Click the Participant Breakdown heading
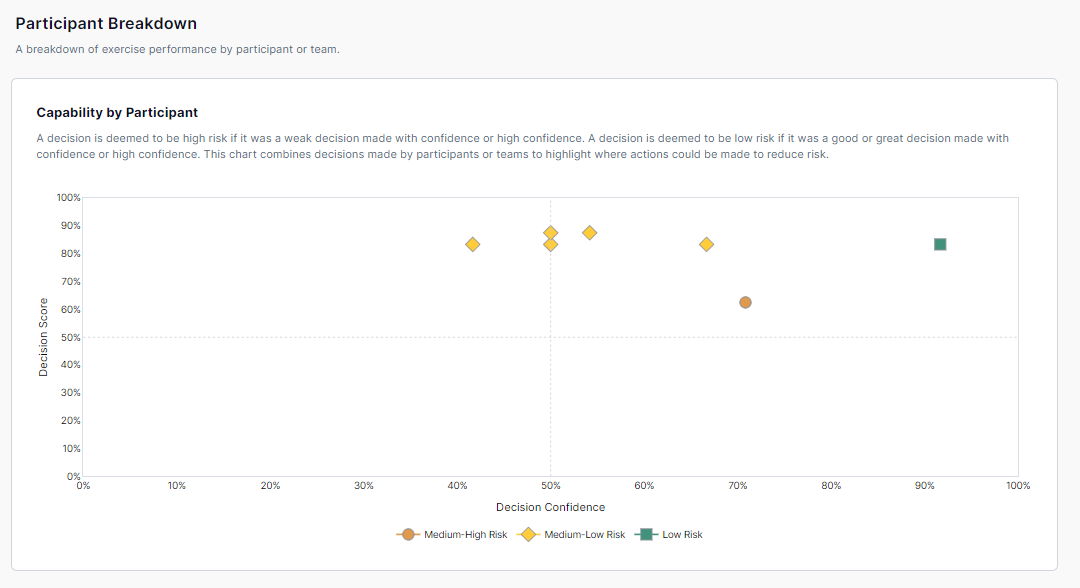 tap(106, 23)
